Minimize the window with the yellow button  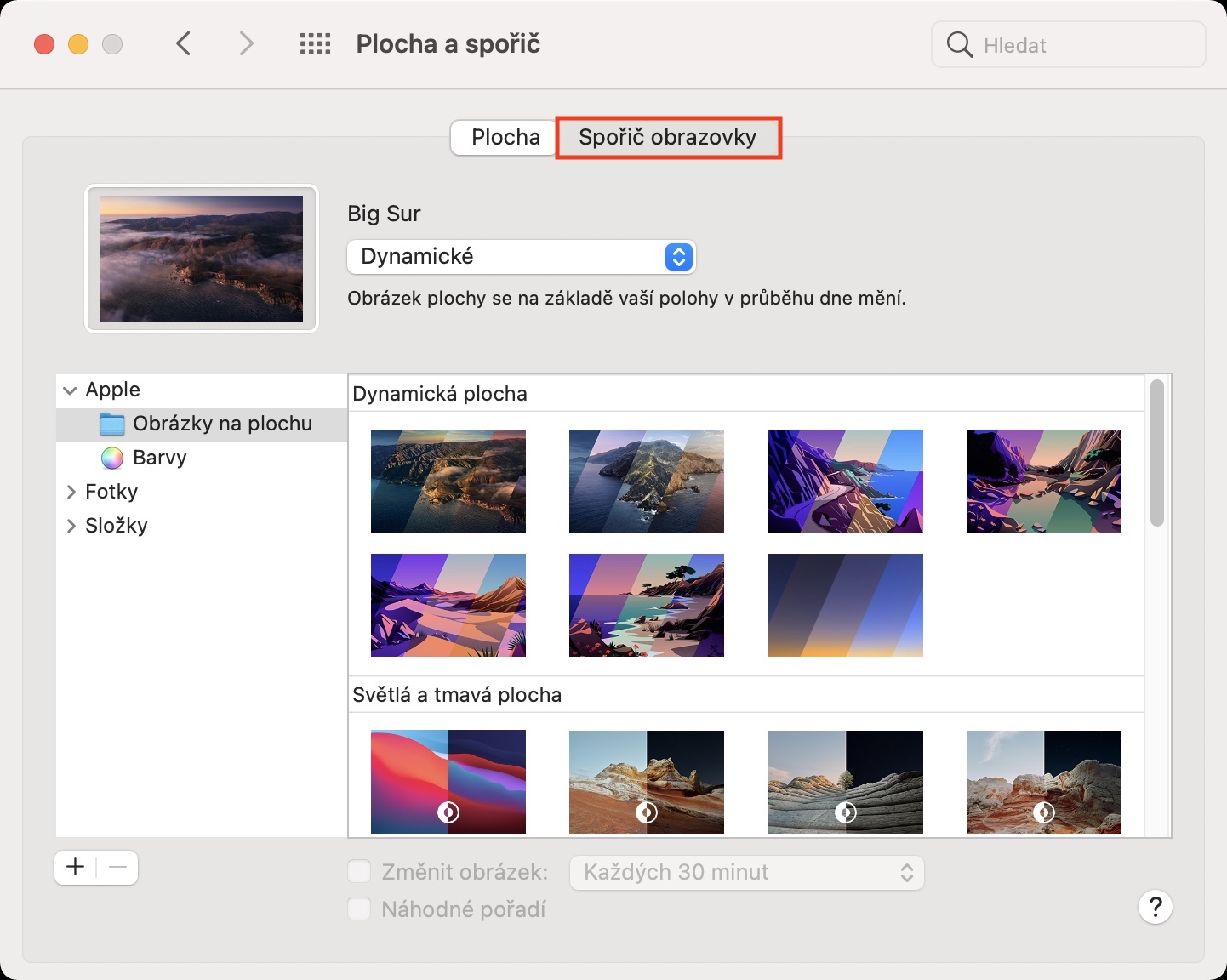coord(78,44)
